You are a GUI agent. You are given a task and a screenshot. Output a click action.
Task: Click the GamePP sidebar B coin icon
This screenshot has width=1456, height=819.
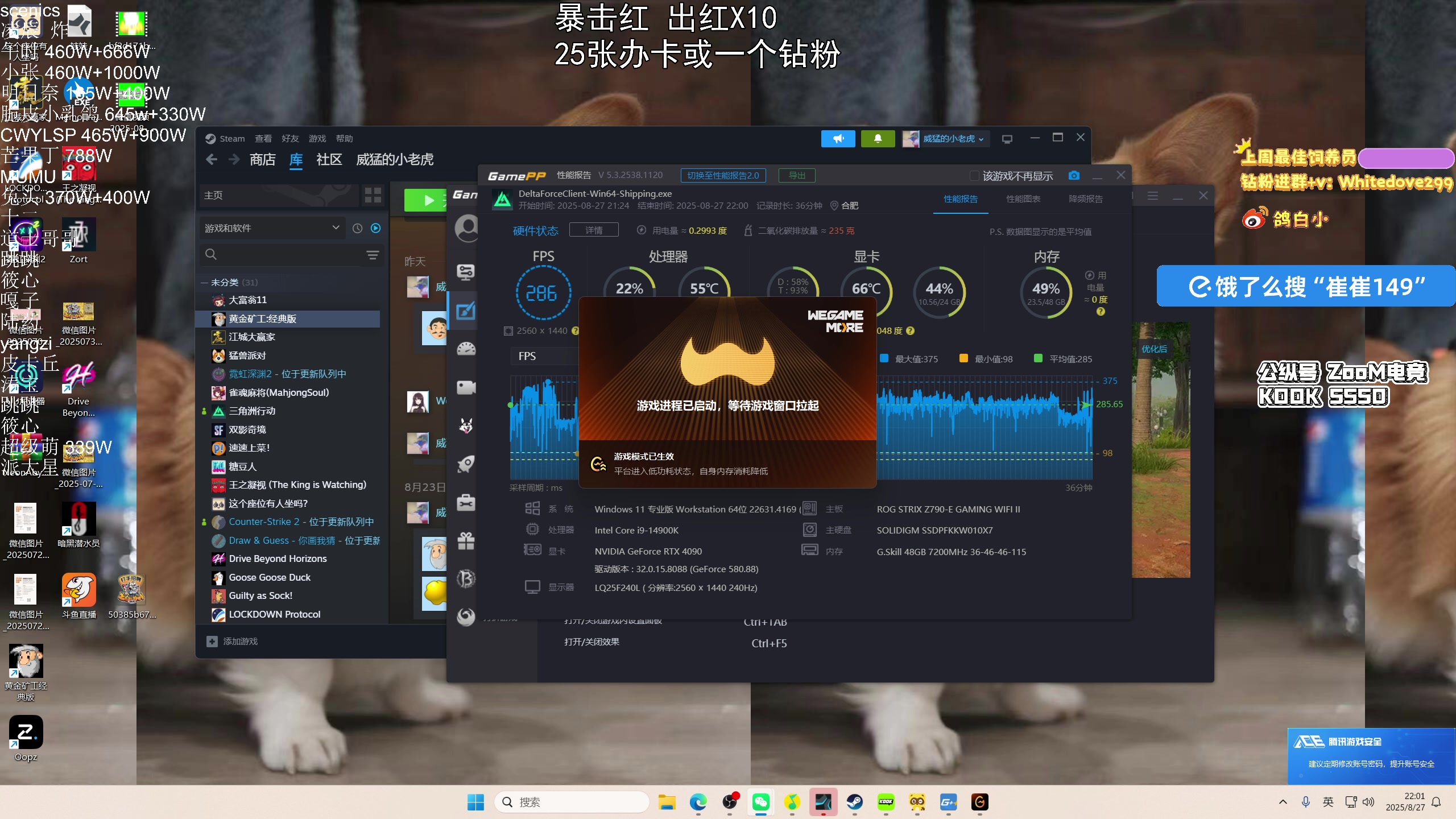tap(466, 579)
